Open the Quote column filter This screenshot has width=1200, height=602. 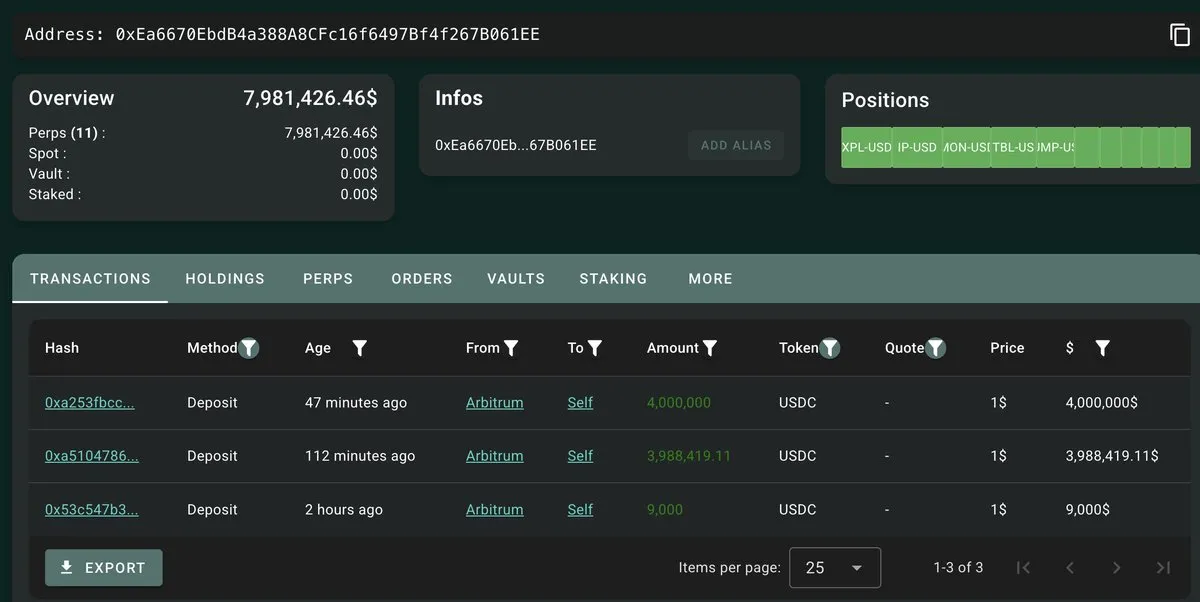pos(936,348)
